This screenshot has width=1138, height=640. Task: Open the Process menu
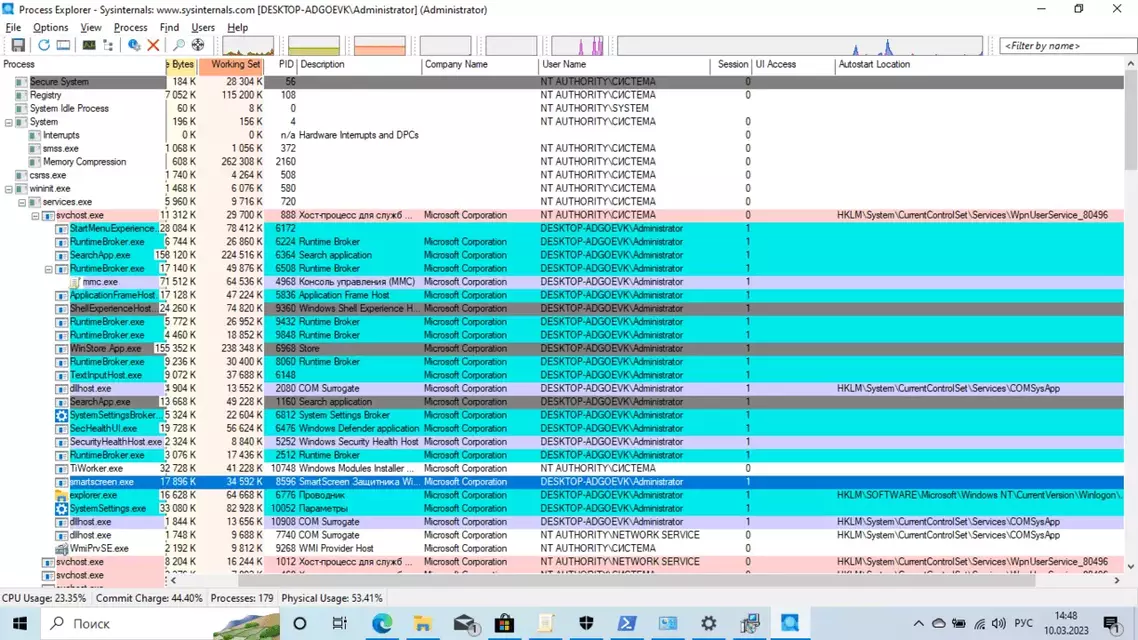(x=131, y=28)
